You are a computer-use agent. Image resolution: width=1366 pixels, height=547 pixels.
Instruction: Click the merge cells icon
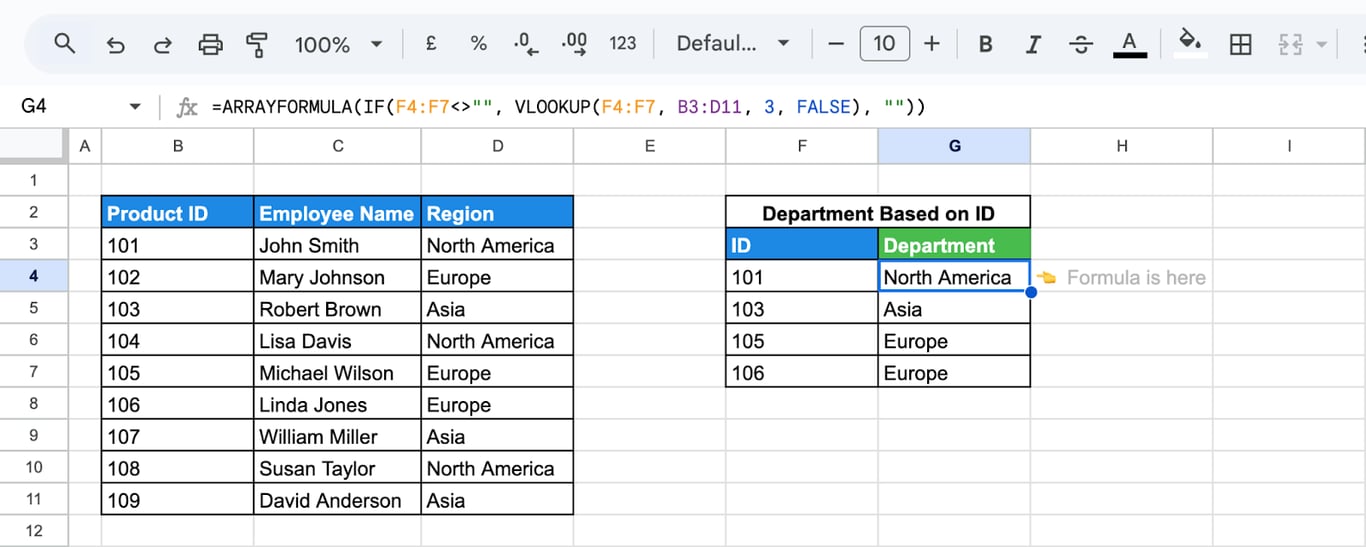[x=1290, y=44]
